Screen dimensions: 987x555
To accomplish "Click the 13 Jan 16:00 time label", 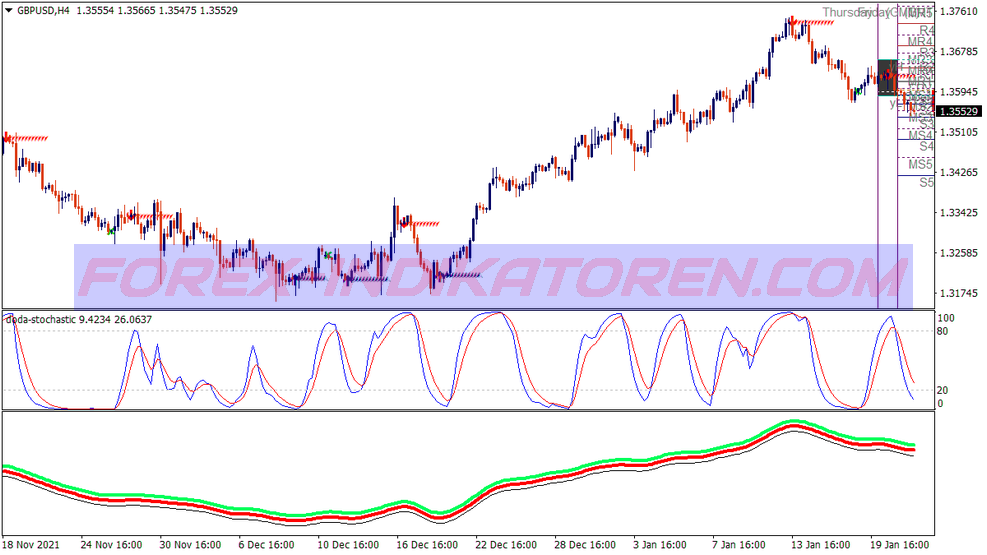I will (821, 545).
